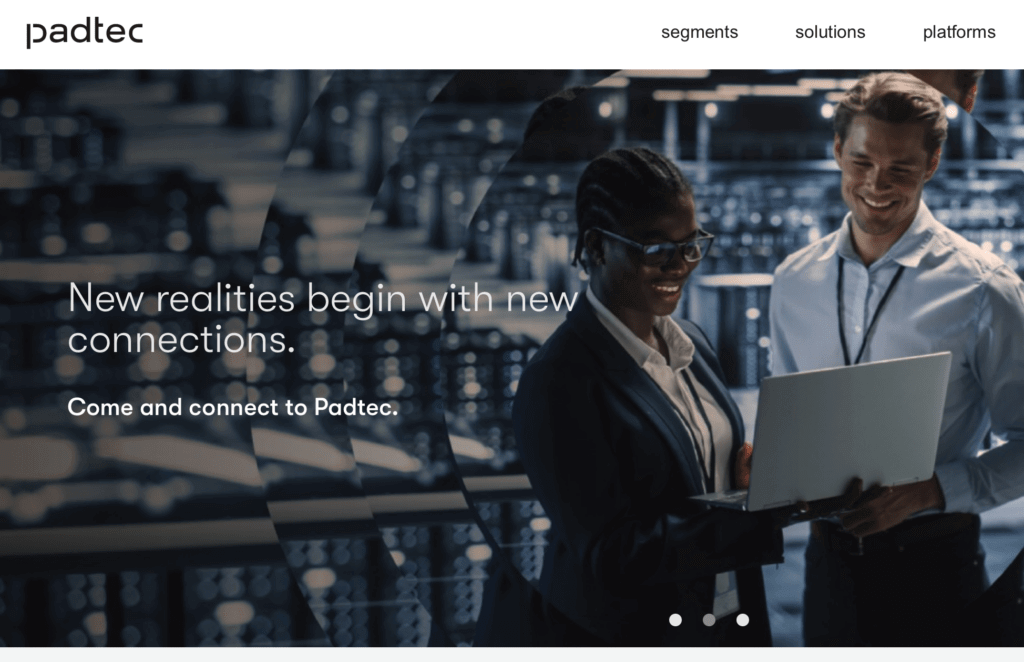Click the padtec logo in the header
The height and width of the screenshot is (662, 1024).
[84, 33]
